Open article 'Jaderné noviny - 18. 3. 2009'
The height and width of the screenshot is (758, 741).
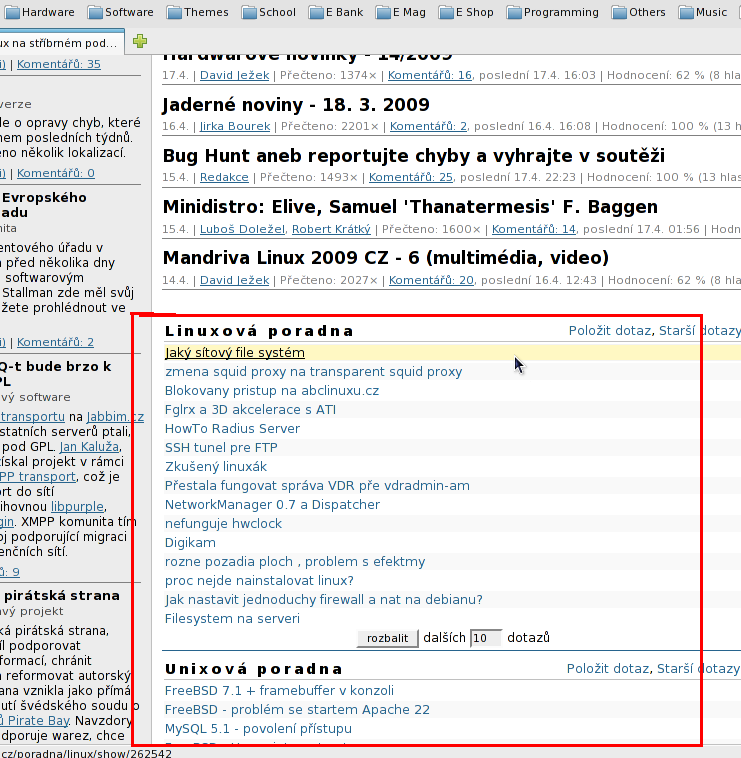296,104
